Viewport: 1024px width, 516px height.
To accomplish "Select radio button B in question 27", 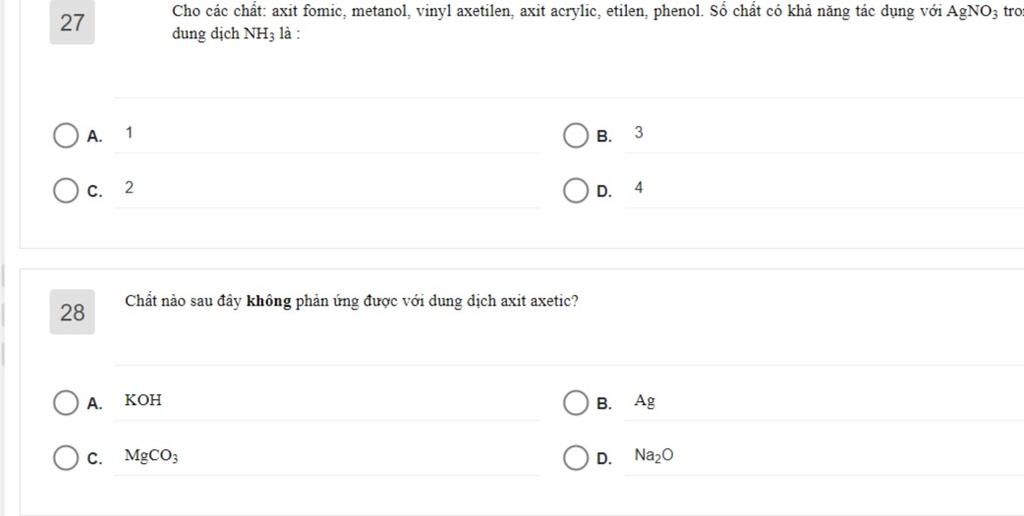I will 575,136.
